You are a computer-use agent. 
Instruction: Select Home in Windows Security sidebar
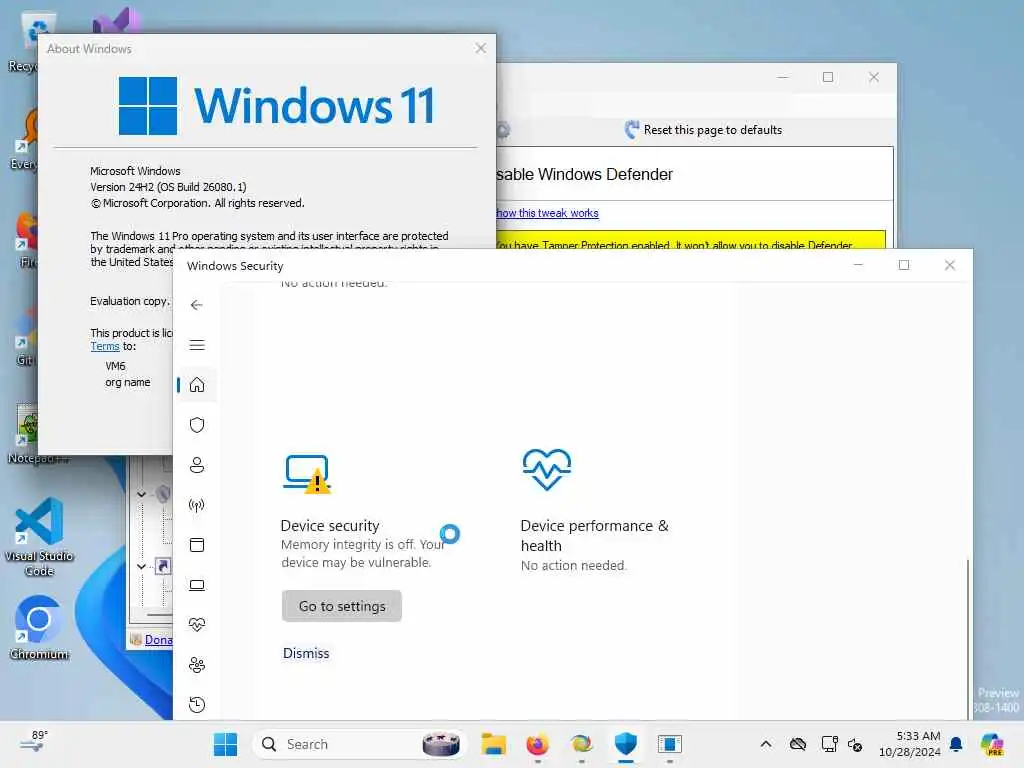pos(197,385)
